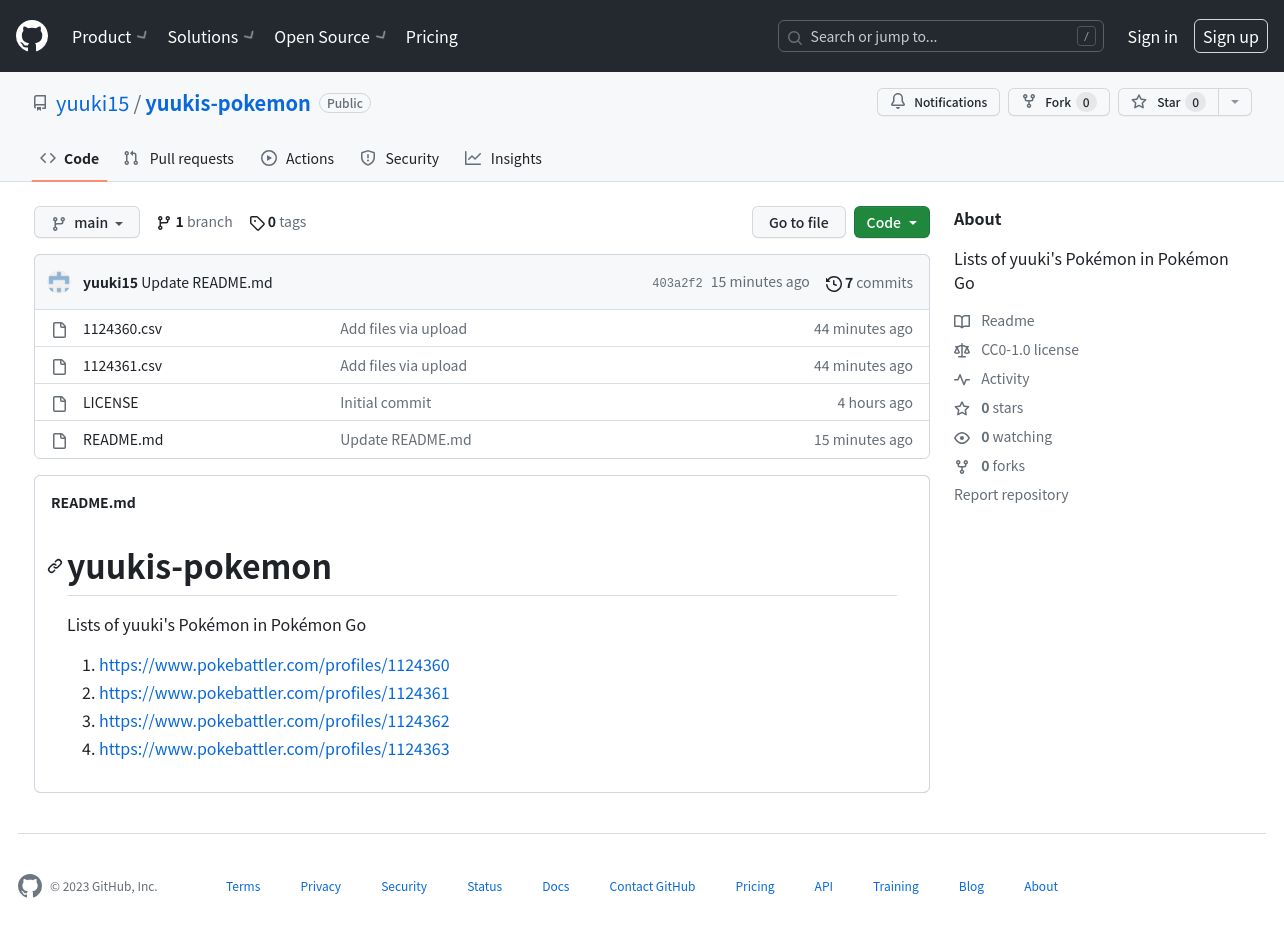Switch to the Code tab

69,158
